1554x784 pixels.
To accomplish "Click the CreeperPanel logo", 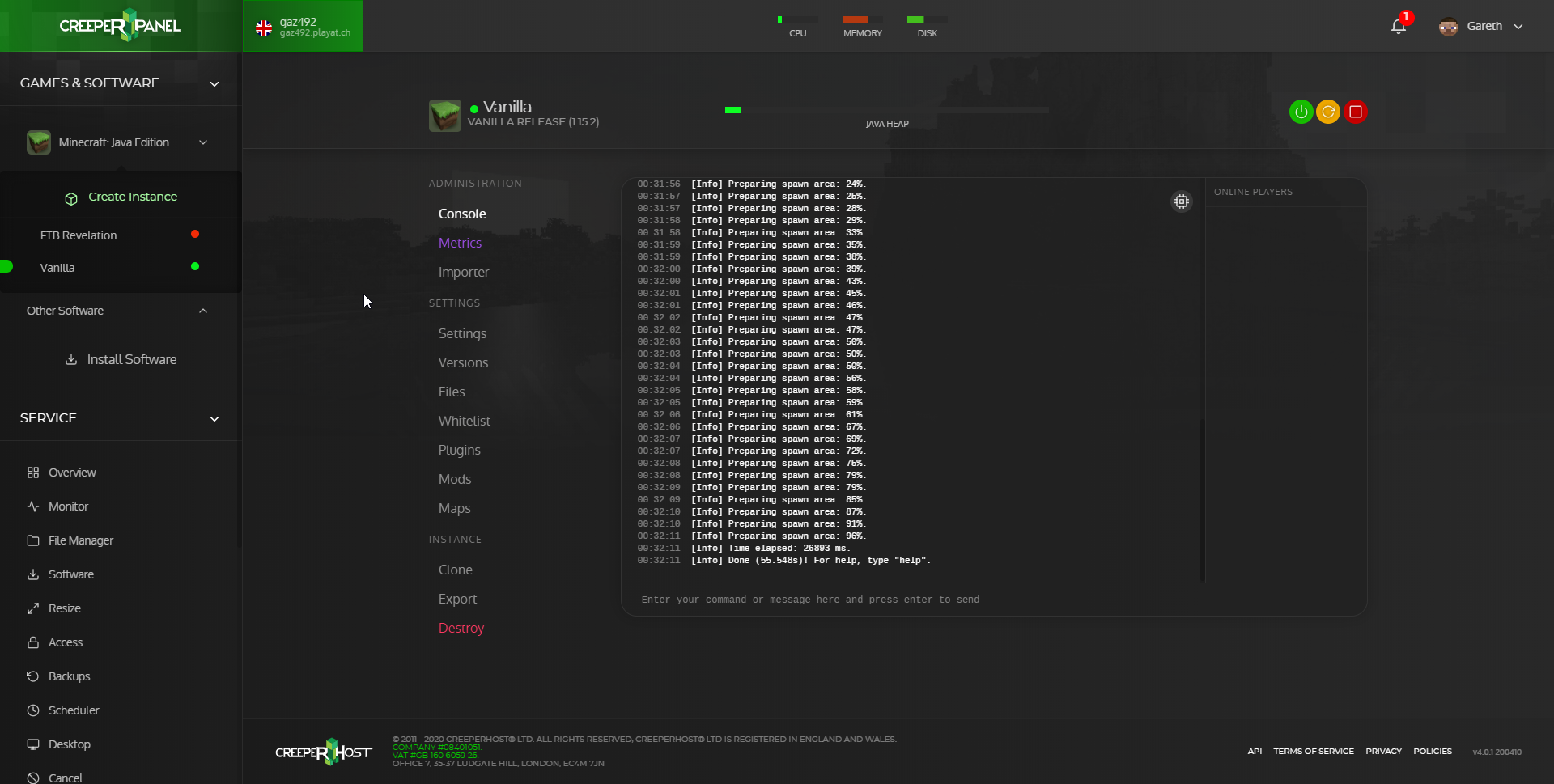I will [x=120, y=26].
